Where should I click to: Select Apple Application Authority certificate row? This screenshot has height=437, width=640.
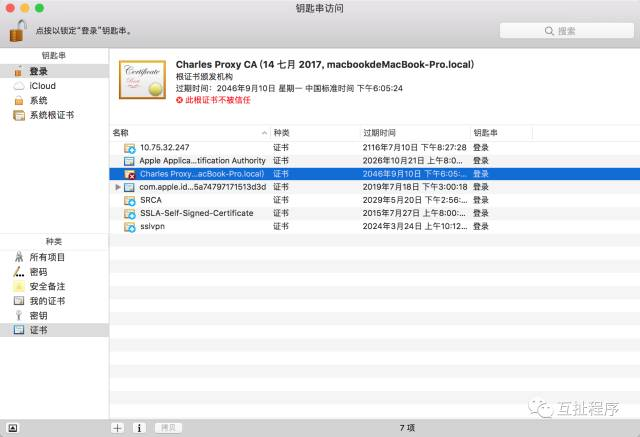(374, 161)
